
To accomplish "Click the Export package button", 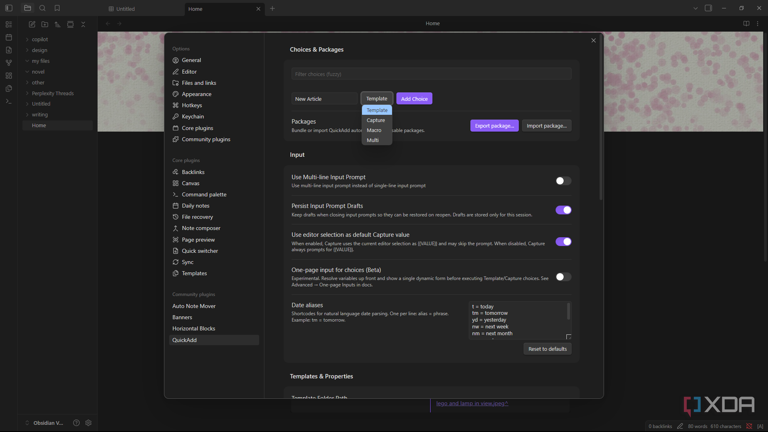I will (x=494, y=126).
